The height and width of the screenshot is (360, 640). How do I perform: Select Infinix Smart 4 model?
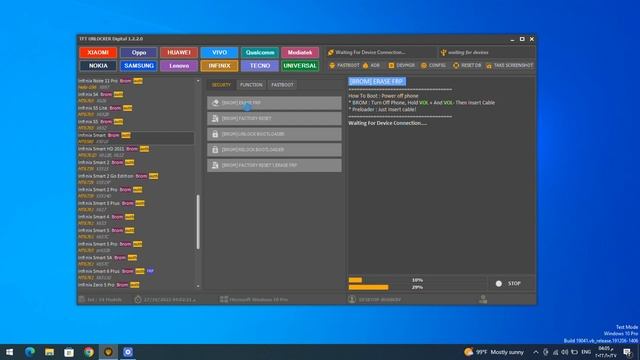pos(136,220)
